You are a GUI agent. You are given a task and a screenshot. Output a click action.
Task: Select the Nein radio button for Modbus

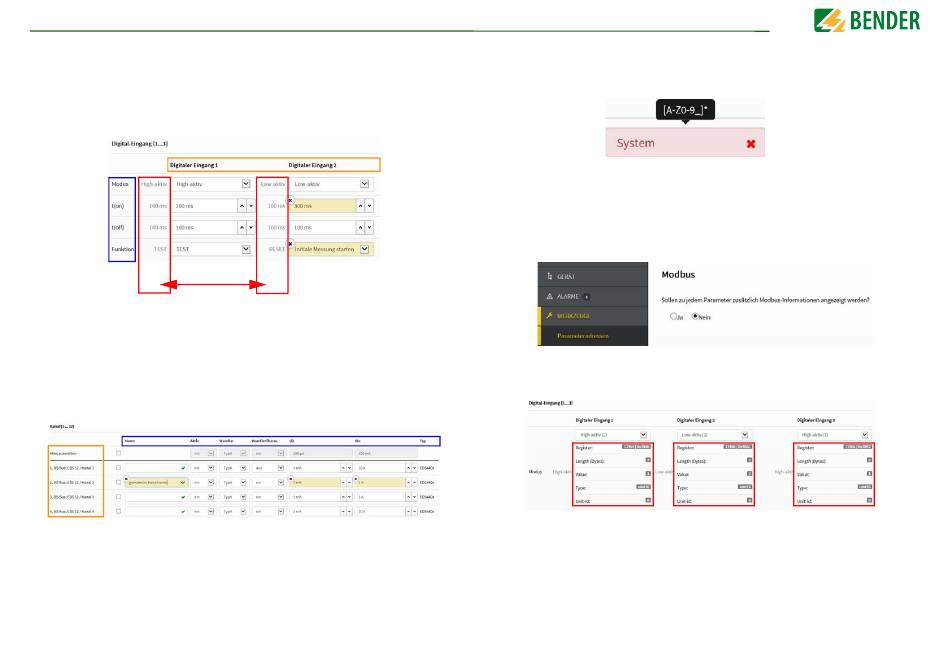tap(695, 316)
